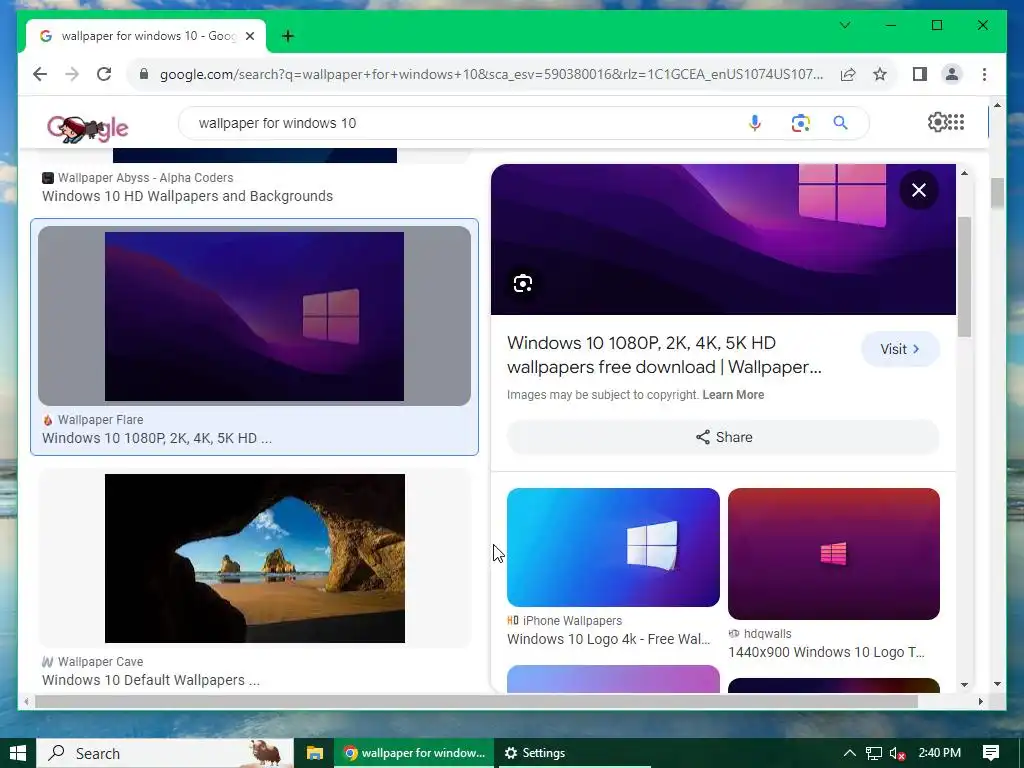Click the Visit button
The height and width of the screenshot is (768, 1024).
(x=900, y=349)
